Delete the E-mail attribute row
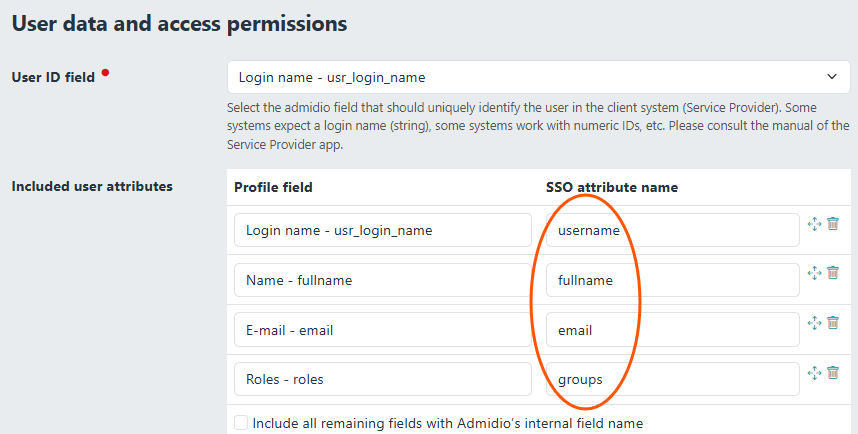The height and width of the screenshot is (434, 858). pyautogui.click(x=833, y=323)
